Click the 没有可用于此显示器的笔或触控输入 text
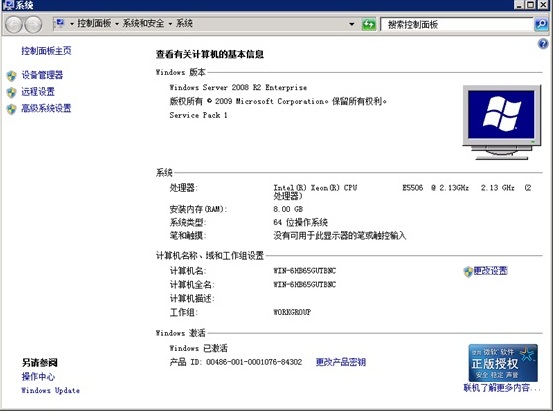 pyautogui.click(x=339, y=236)
